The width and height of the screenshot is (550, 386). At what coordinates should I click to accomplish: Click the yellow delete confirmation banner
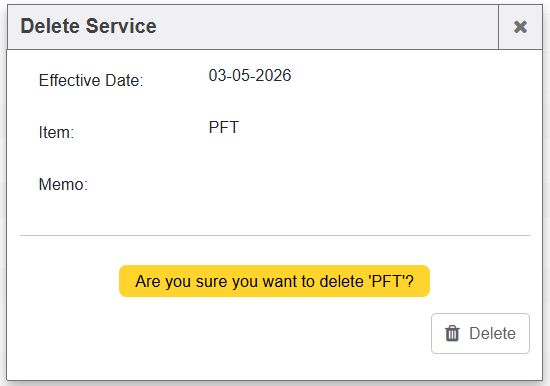(x=274, y=281)
